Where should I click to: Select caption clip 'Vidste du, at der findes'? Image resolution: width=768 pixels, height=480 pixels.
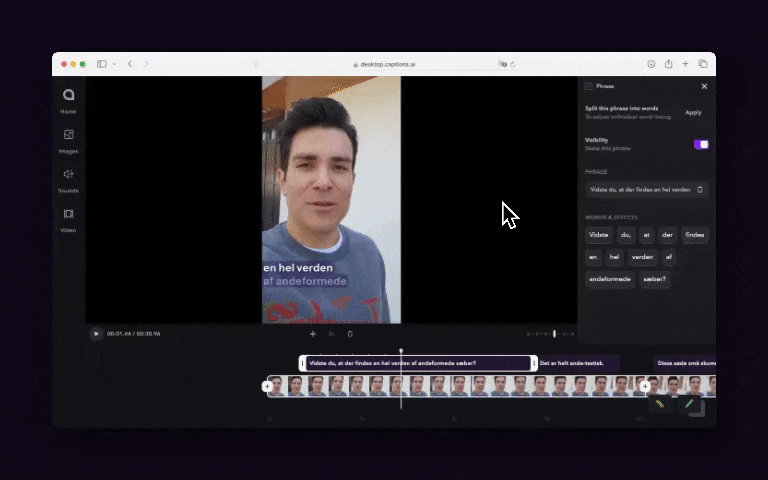(418, 363)
